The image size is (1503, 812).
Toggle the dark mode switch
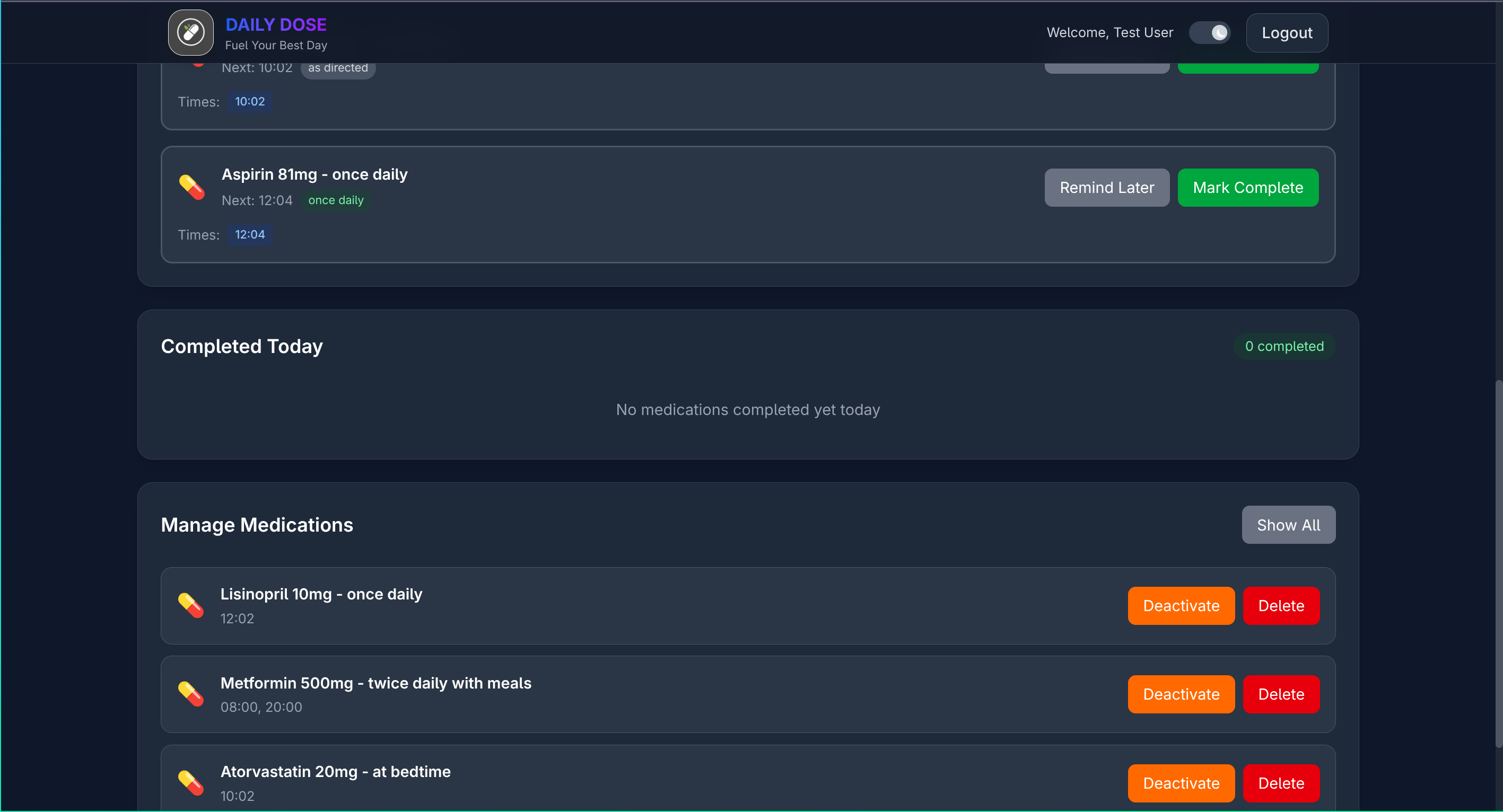pos(1210,33)
